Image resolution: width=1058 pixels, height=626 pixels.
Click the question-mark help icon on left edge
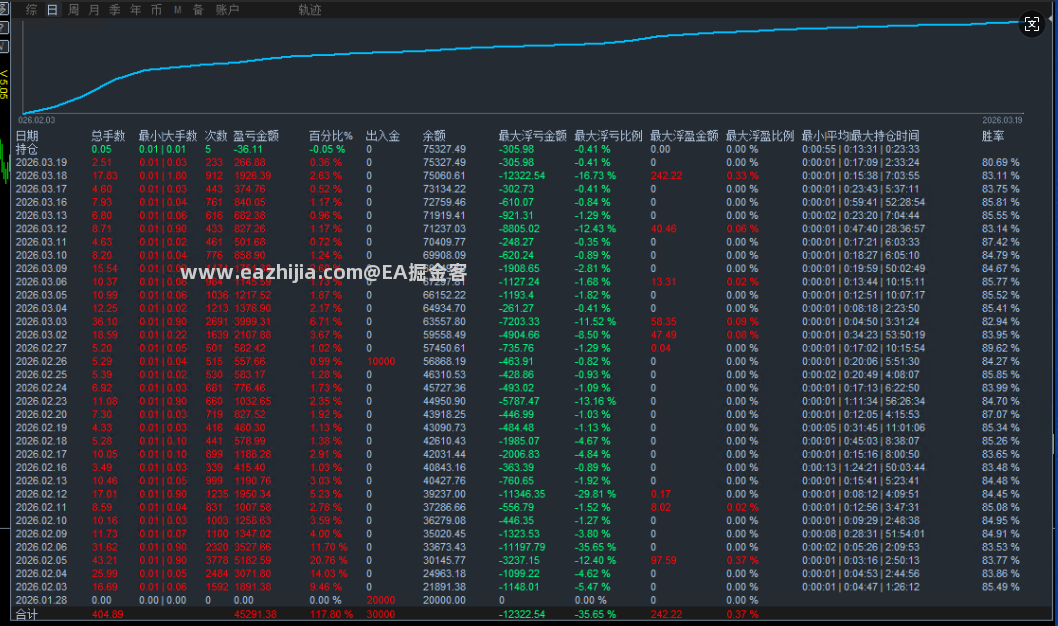(3, 27)
